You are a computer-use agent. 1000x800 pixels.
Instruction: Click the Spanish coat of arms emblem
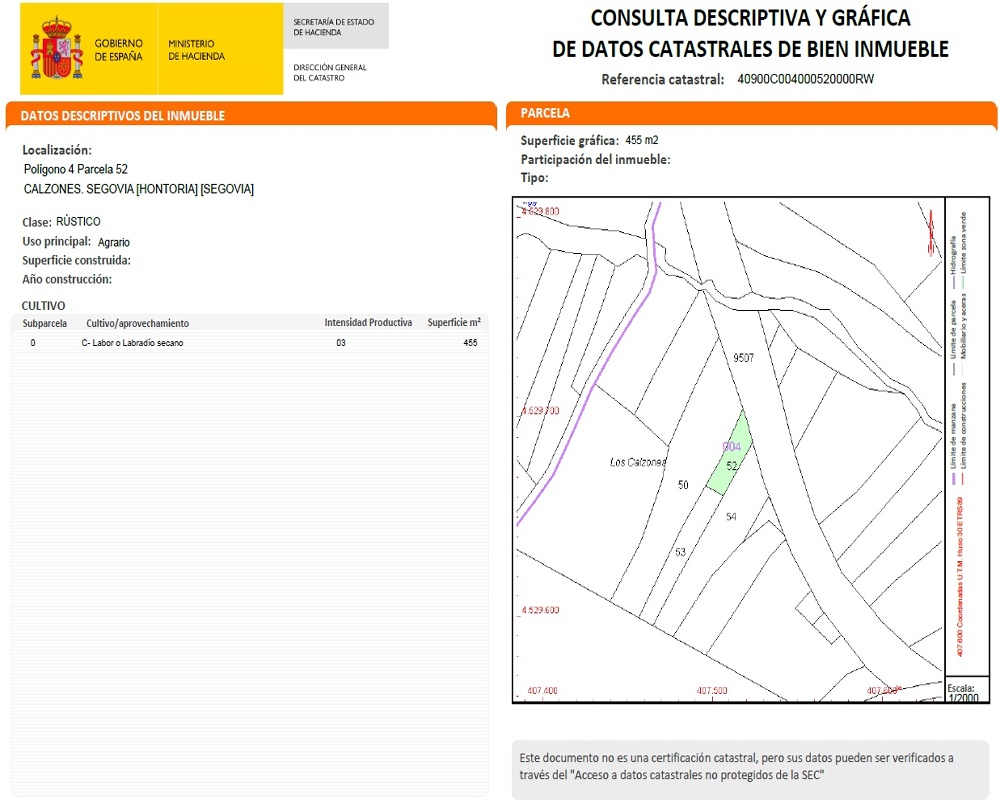pyautogui.click(x=57, y=49)
